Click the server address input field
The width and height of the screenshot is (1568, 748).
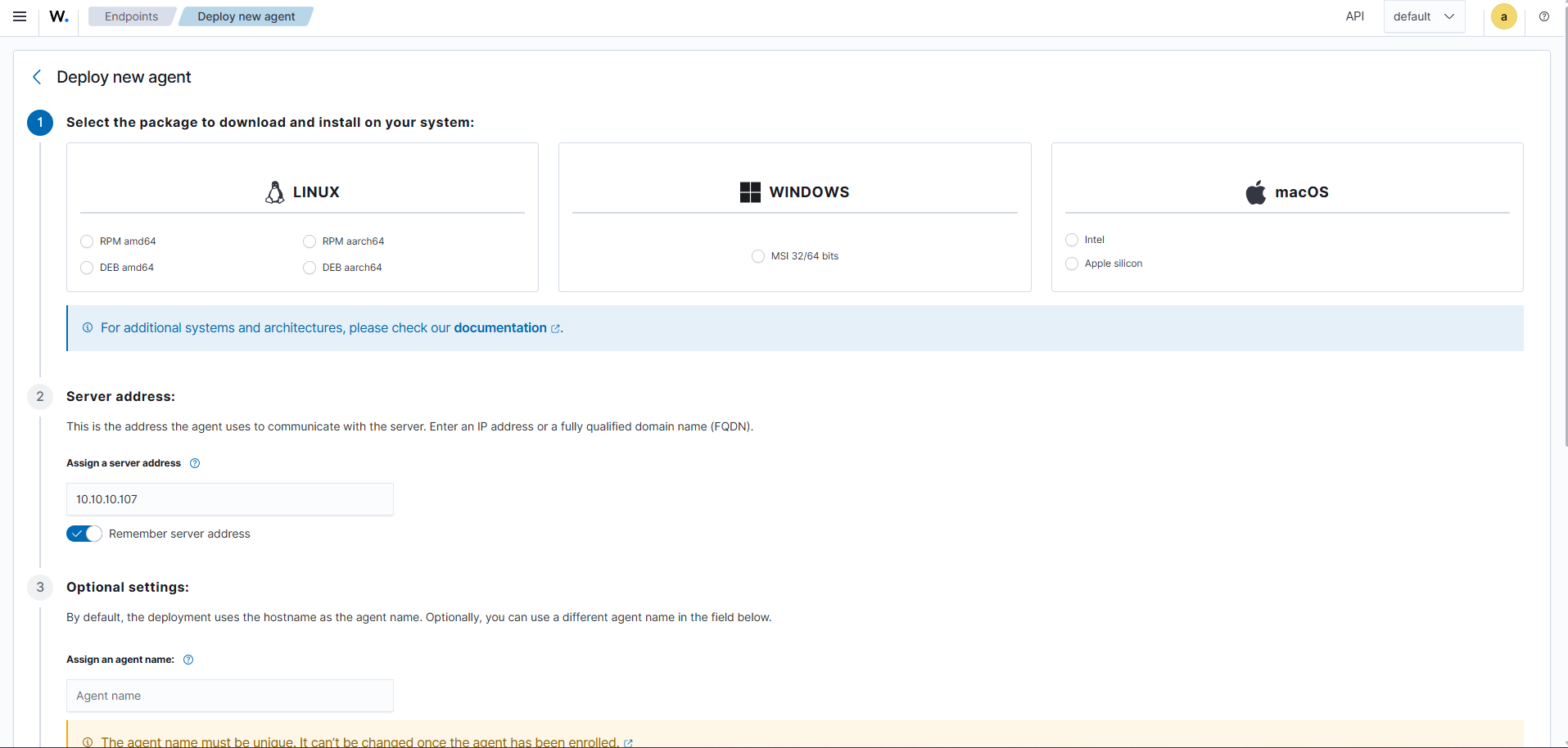pyautogui.click(x=230, y=499)
